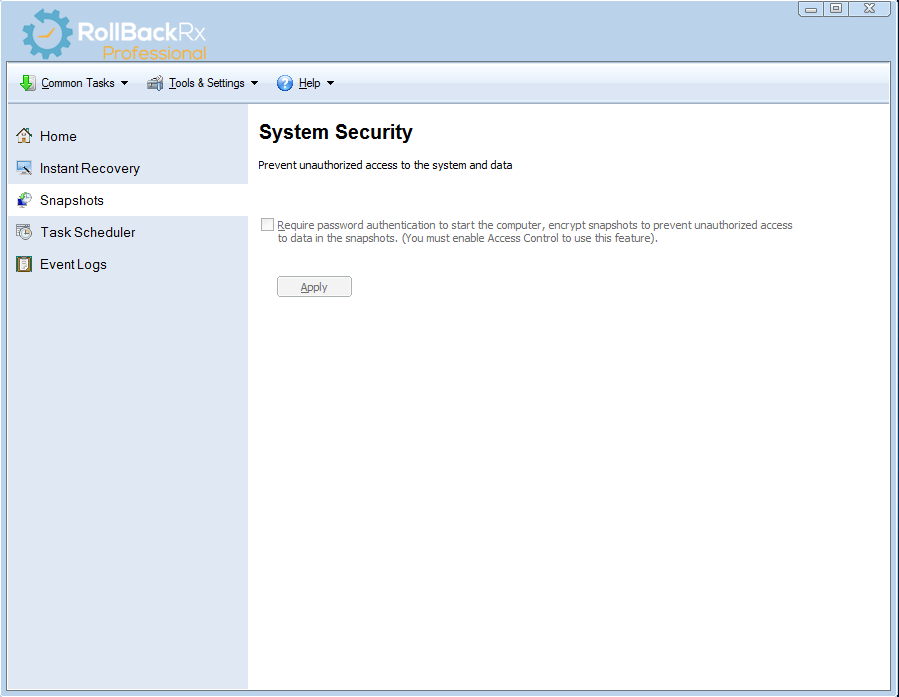Open the Common Tasks menu label
The height and width of the screenshot is (697, 899).
(78, 83)
